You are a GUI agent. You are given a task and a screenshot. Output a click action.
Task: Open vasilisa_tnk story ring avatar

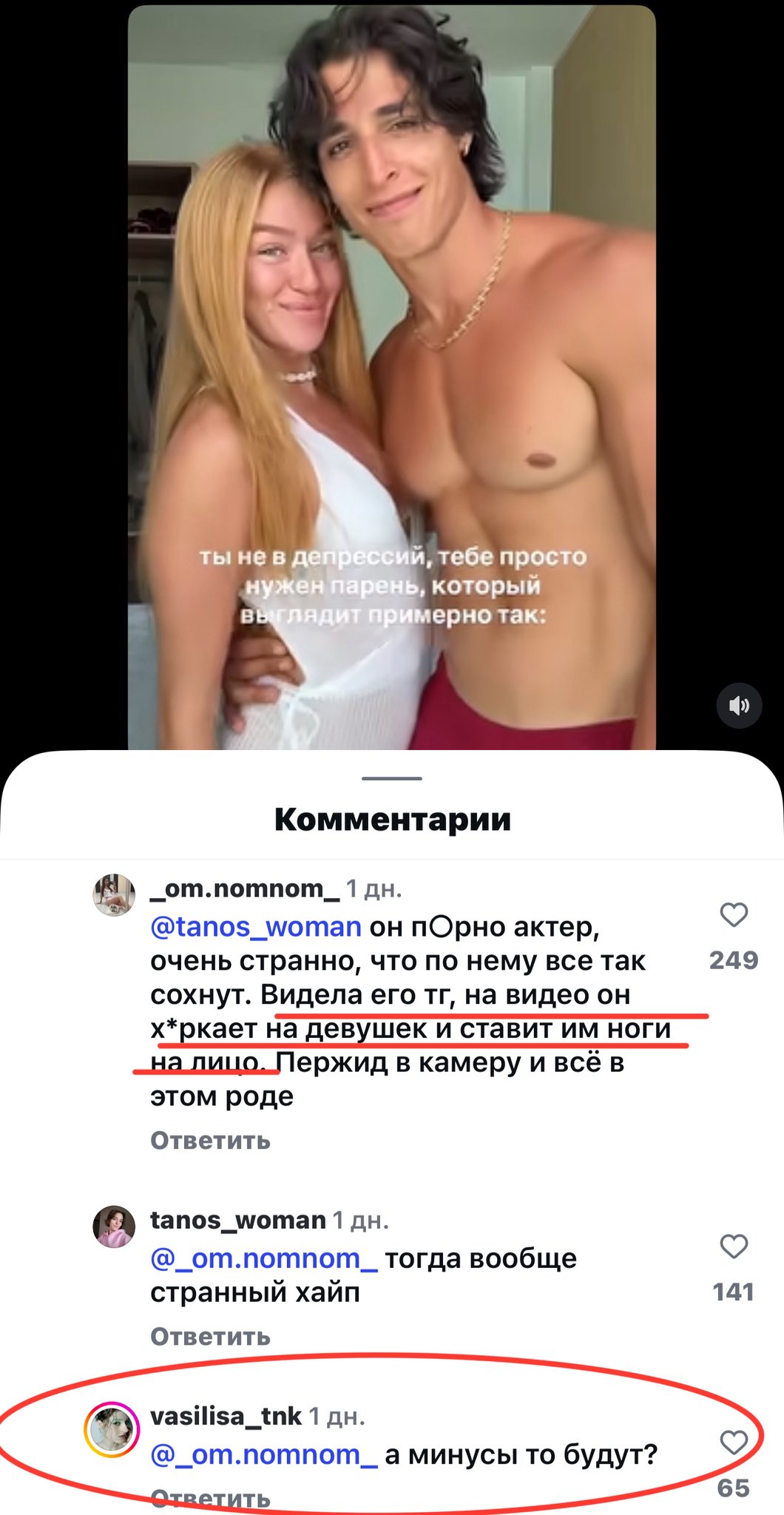point(112,1429)
